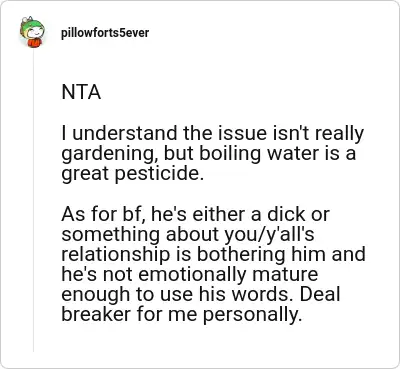Click the paragraph starting with As for bf

click(213, 264)
